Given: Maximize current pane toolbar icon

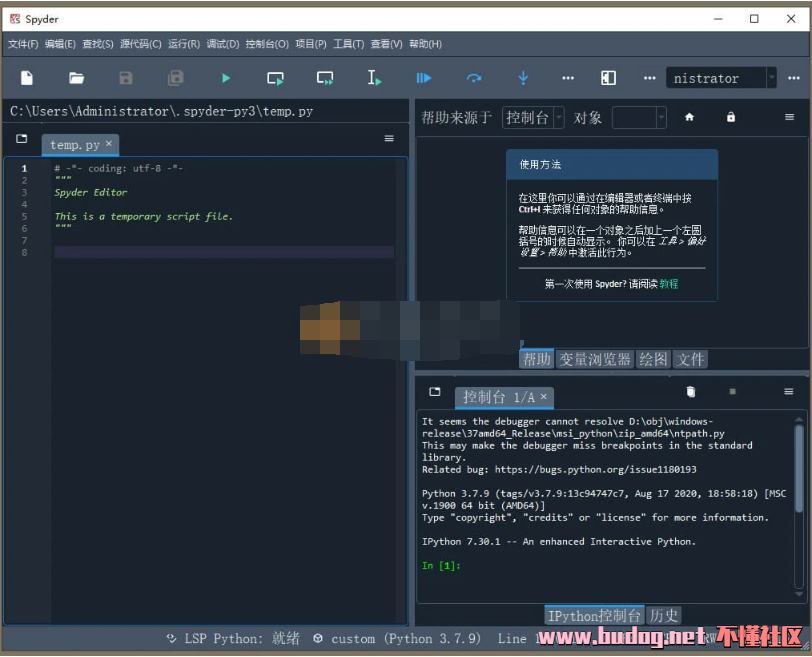Looking at the screenshot, I should [x=608, y=78].
